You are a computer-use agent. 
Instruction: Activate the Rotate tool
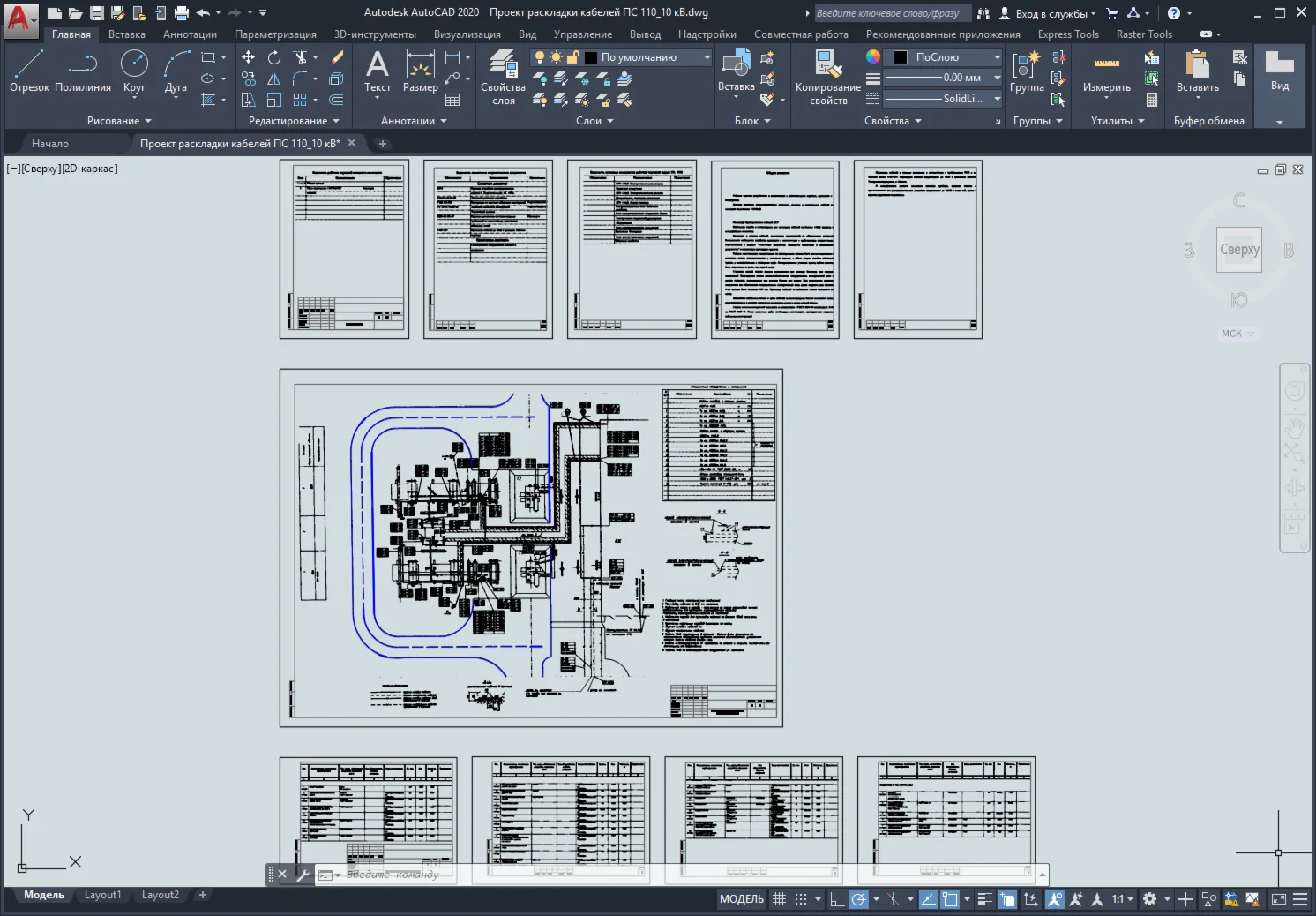(274, 57)
